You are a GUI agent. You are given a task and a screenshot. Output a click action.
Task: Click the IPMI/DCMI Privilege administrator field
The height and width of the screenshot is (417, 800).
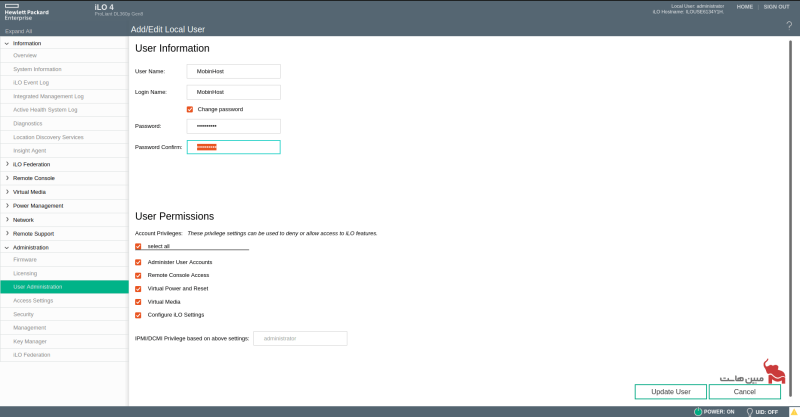pyautogui.click(x=300, y=338)
